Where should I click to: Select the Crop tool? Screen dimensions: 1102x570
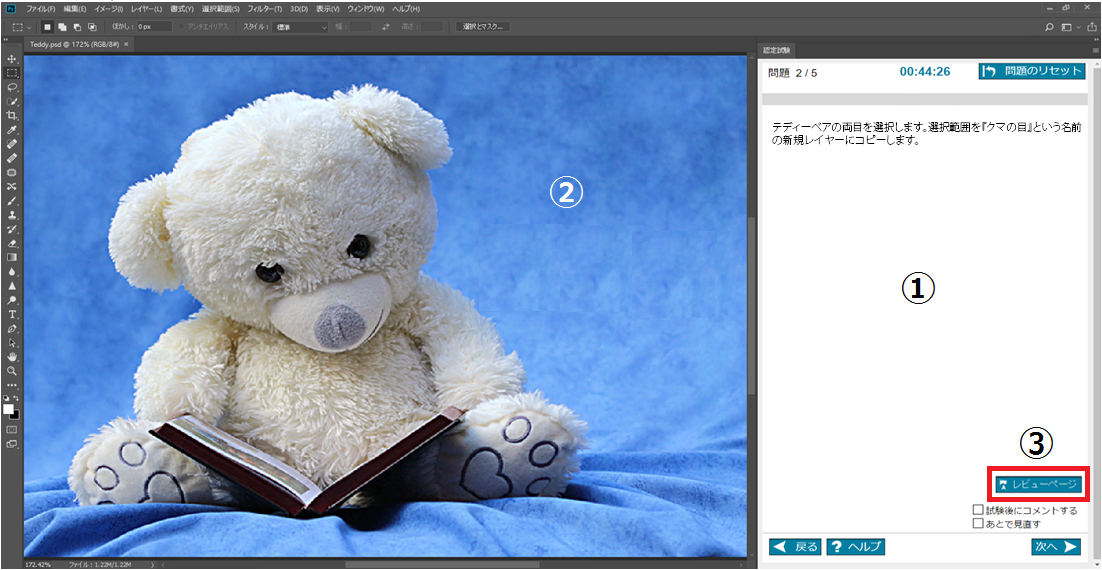(x=12, y=116)
